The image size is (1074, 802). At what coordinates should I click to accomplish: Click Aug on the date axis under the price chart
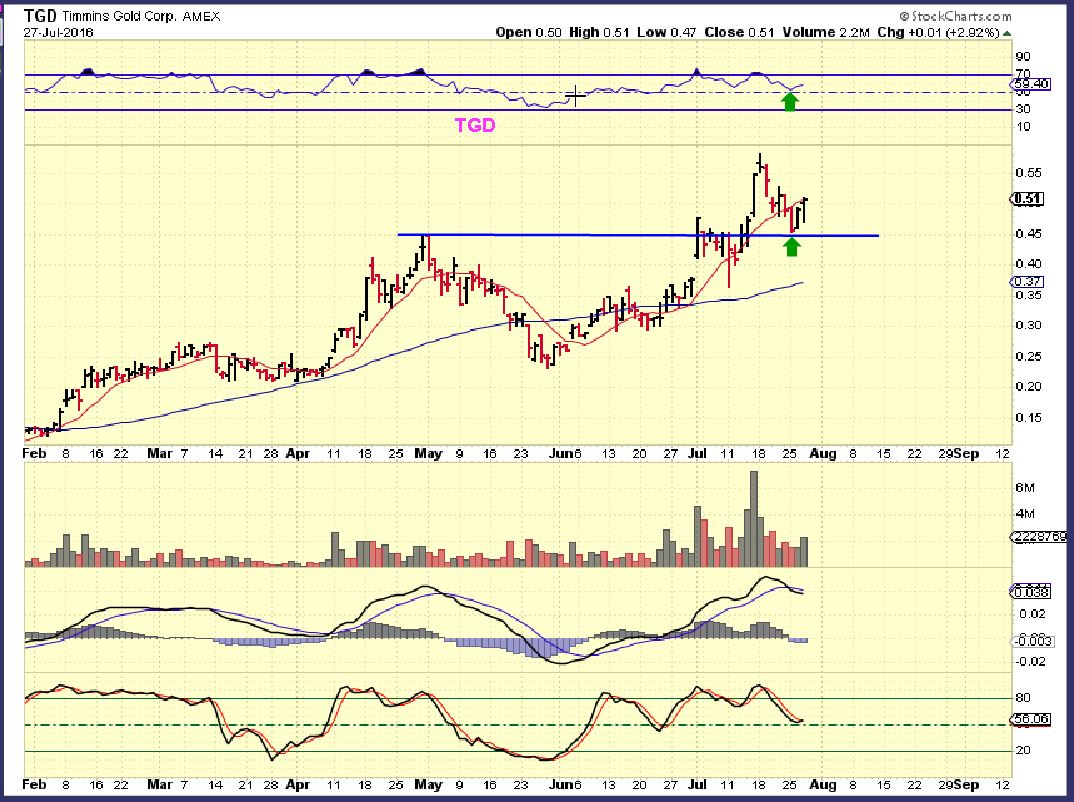pos(823,453)
